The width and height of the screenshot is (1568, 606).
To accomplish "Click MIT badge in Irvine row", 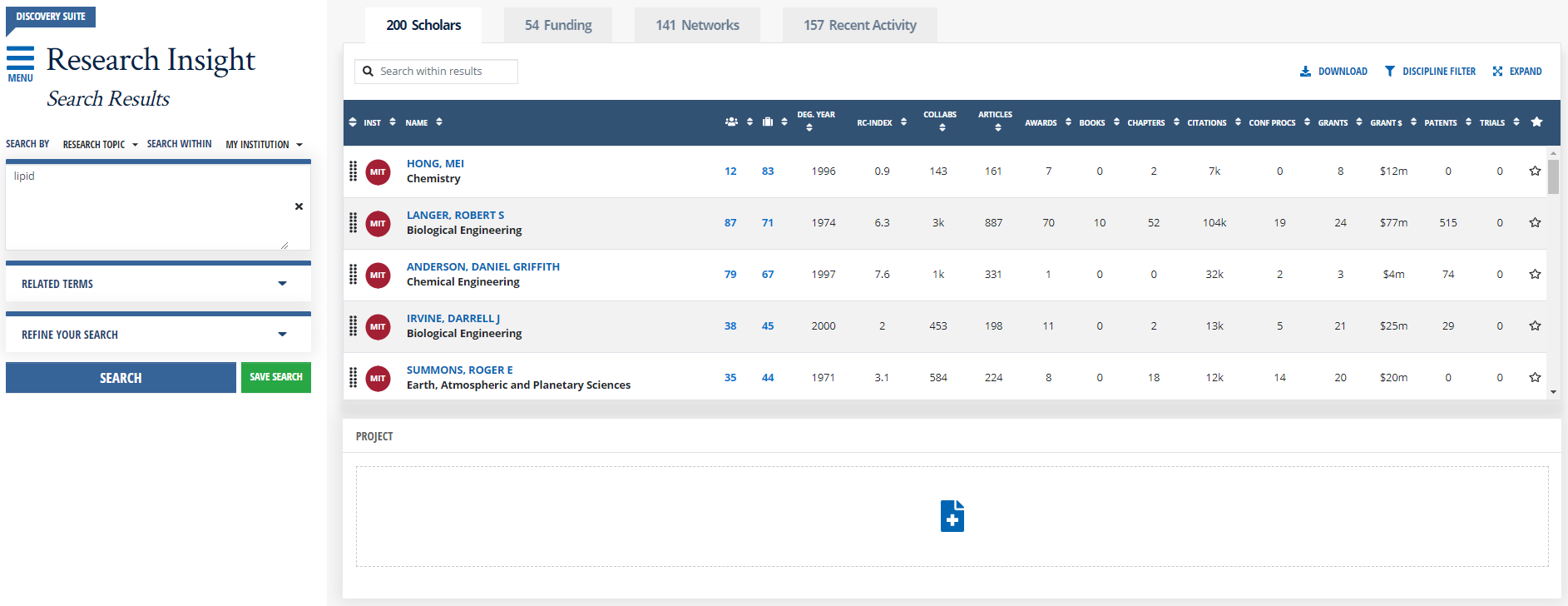I will (x=378, y=327).
